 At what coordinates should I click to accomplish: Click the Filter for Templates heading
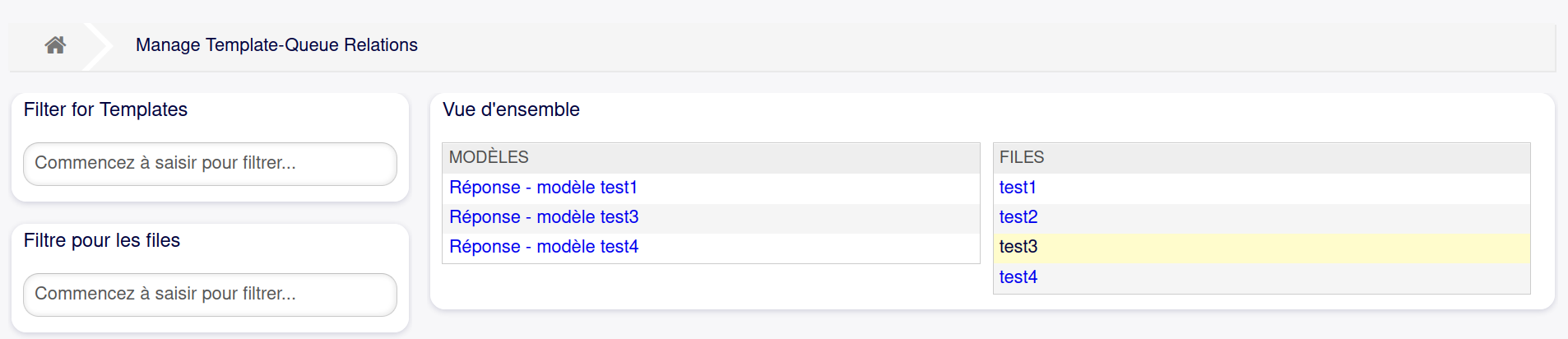pos(105,109)
